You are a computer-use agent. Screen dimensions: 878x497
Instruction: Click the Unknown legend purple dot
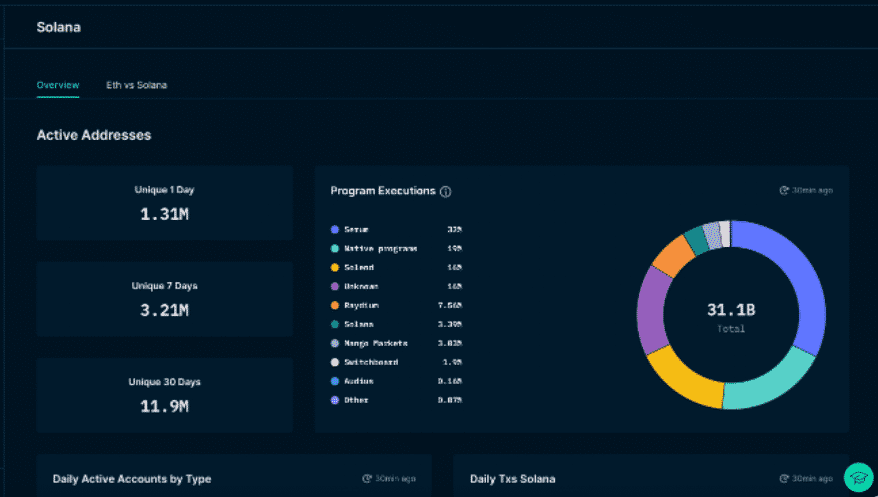pos(335,287)
